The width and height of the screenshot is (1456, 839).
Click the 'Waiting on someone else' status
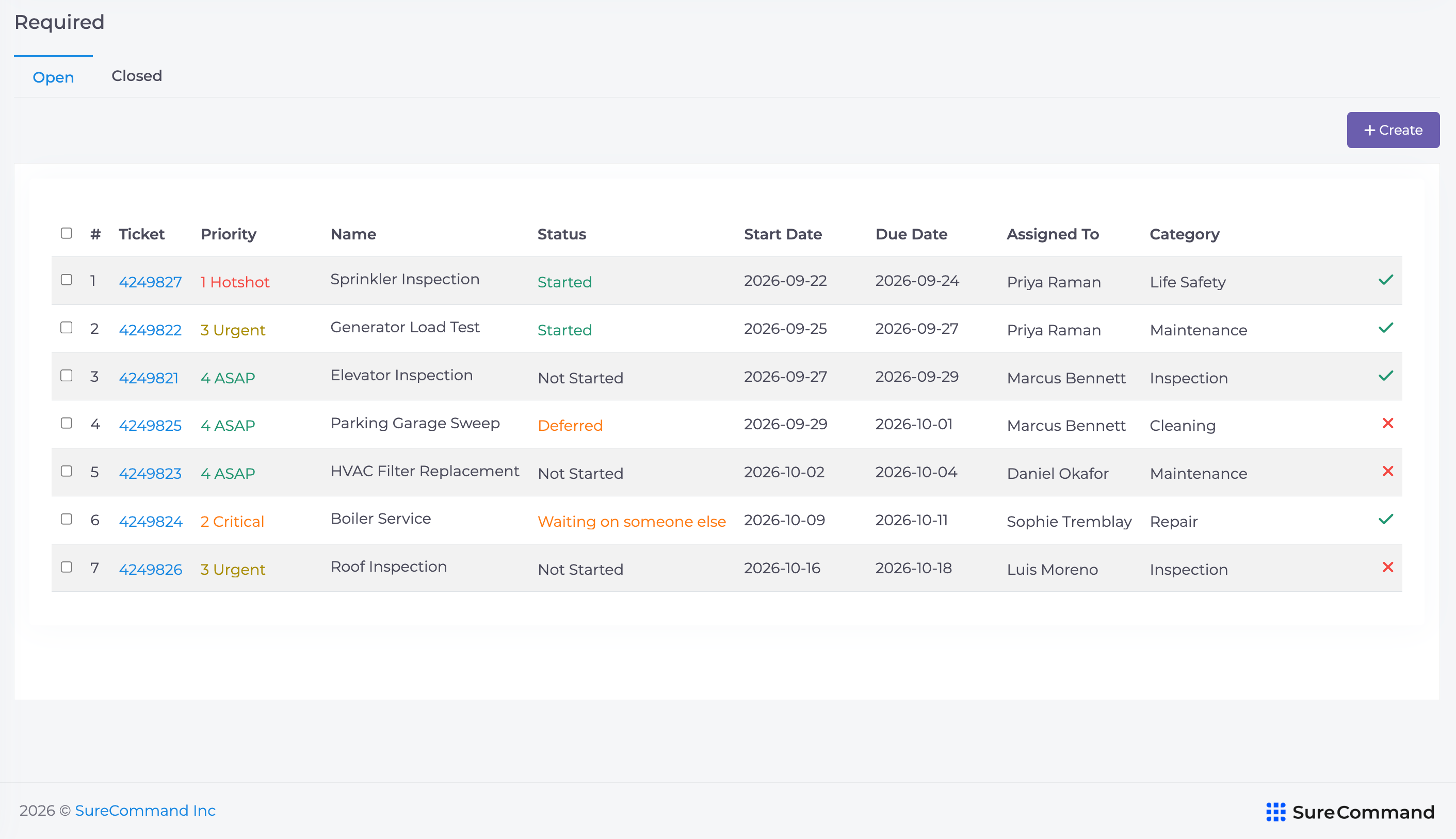pyautogui.click(x=631, y=521)
